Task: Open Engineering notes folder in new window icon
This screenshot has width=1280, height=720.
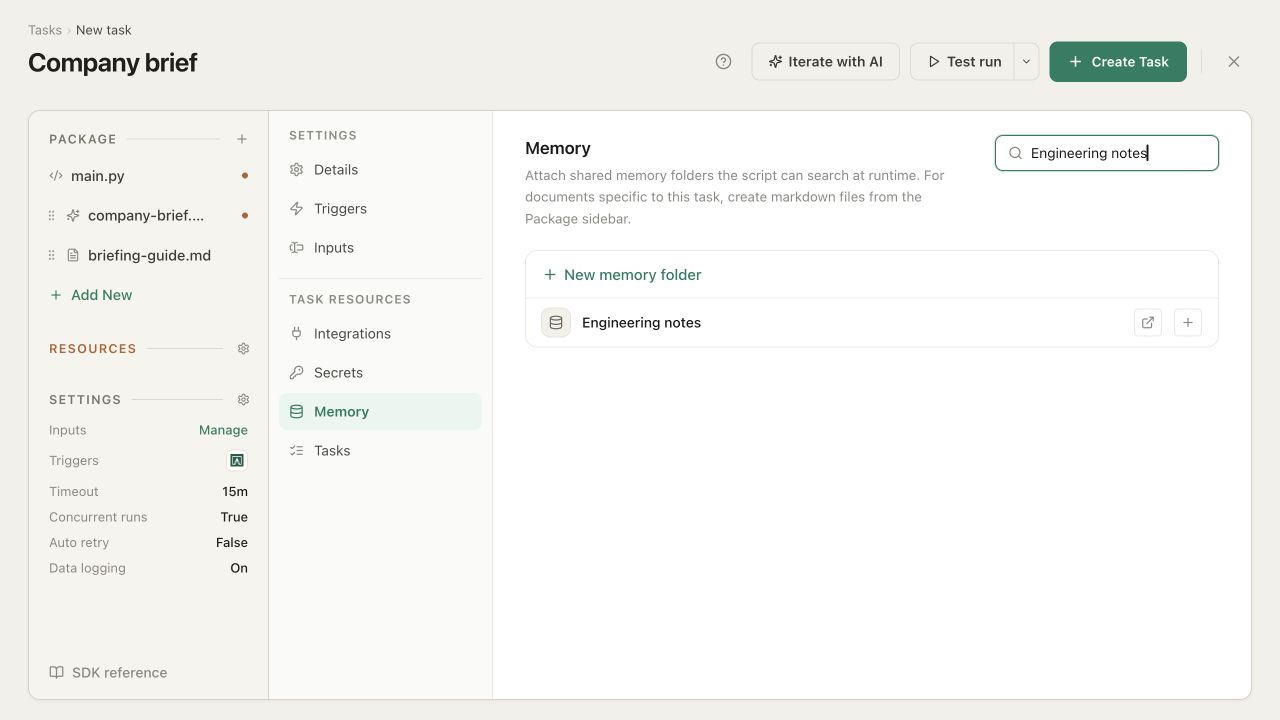Action: point(1148,323)
